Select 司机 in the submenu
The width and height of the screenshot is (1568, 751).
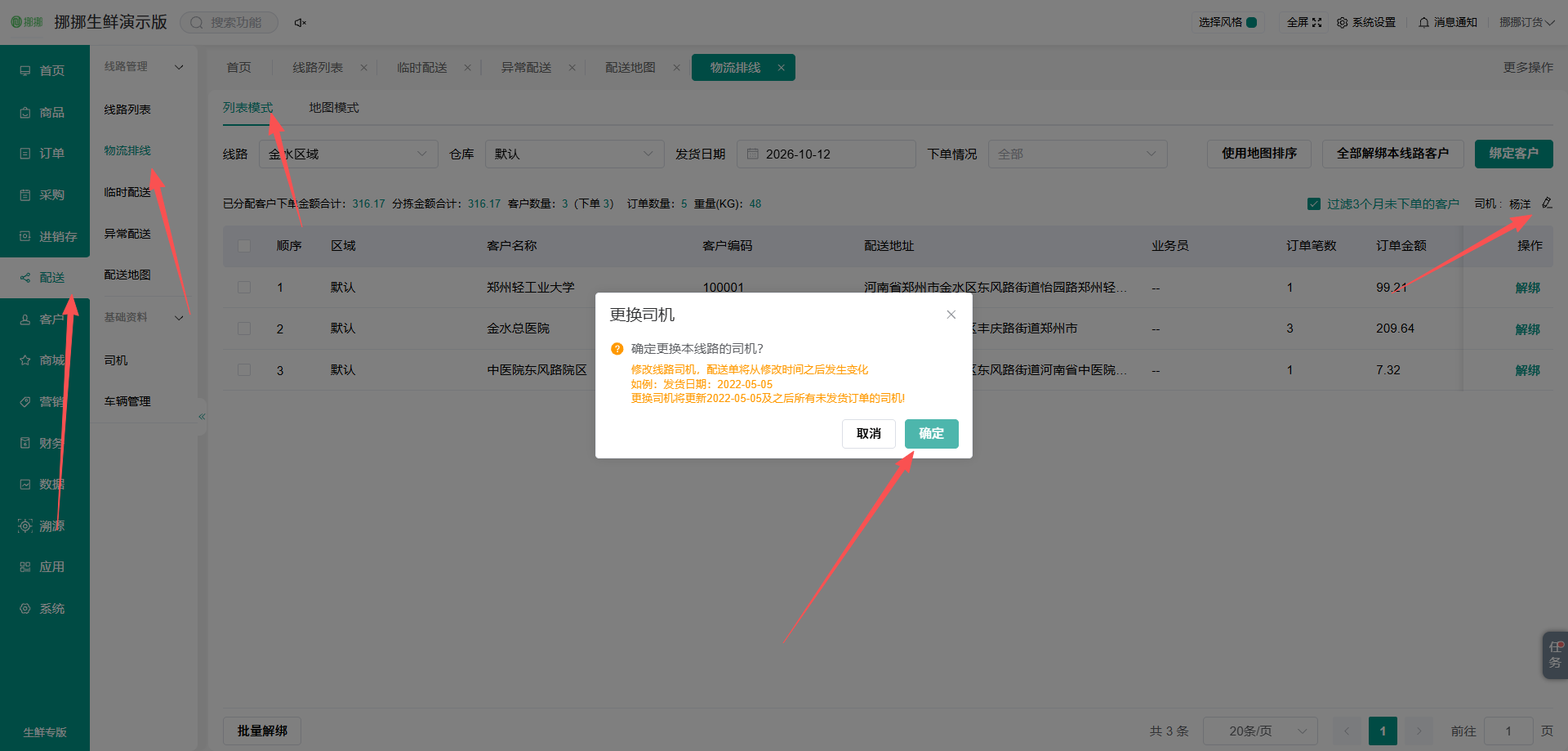(116, 360)
